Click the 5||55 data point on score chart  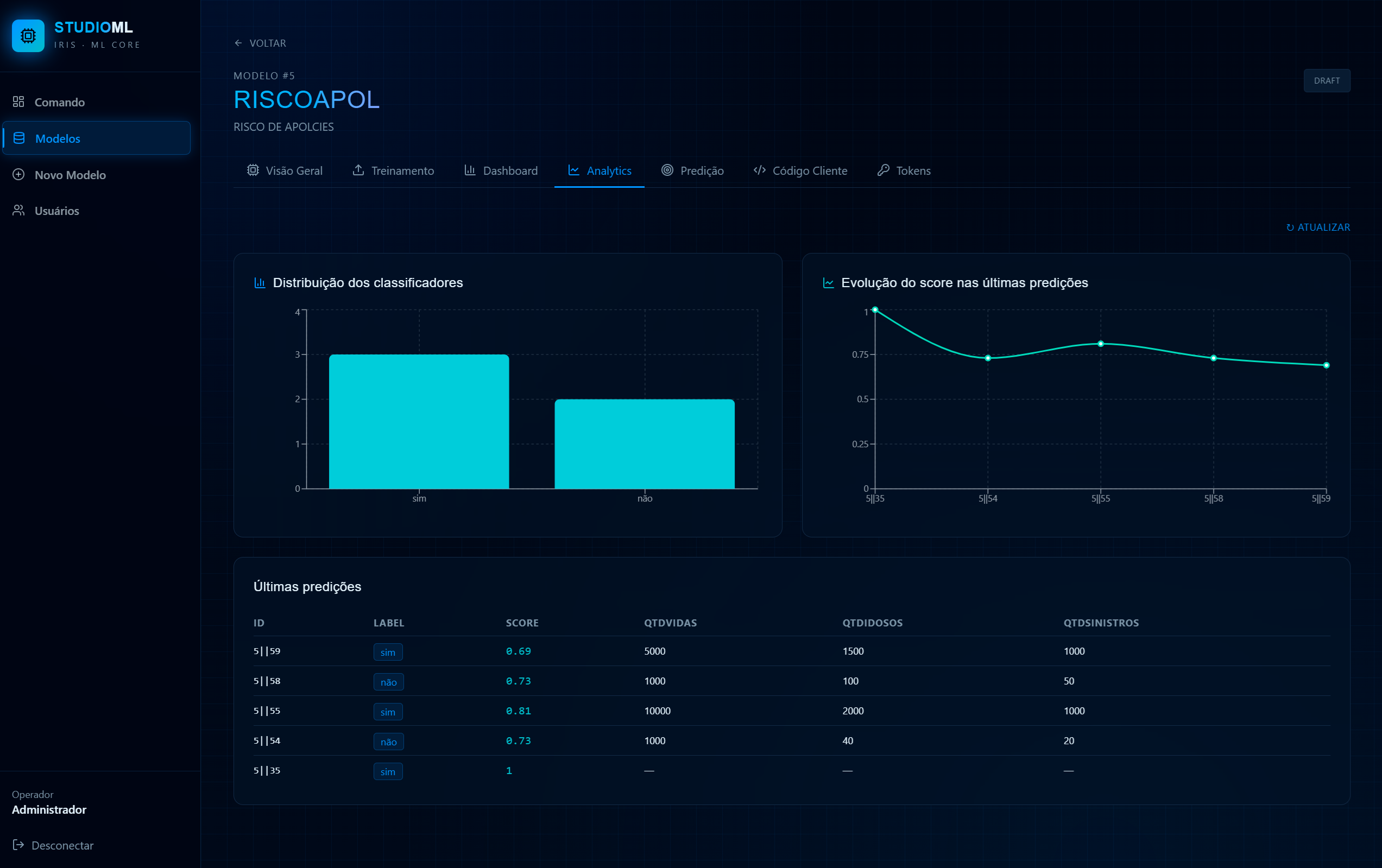[1101, 344]
